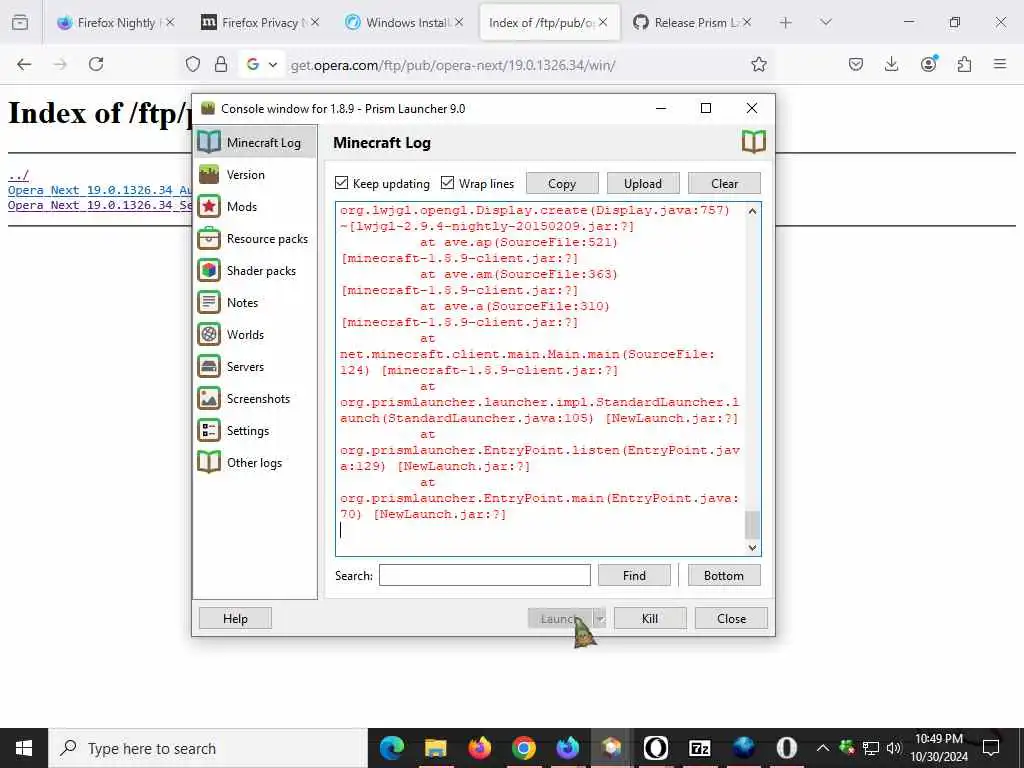Viewport: 1024px width, 768px height.
Task: Click the log scrollbar down arrow
Action: tap(752, 547)
